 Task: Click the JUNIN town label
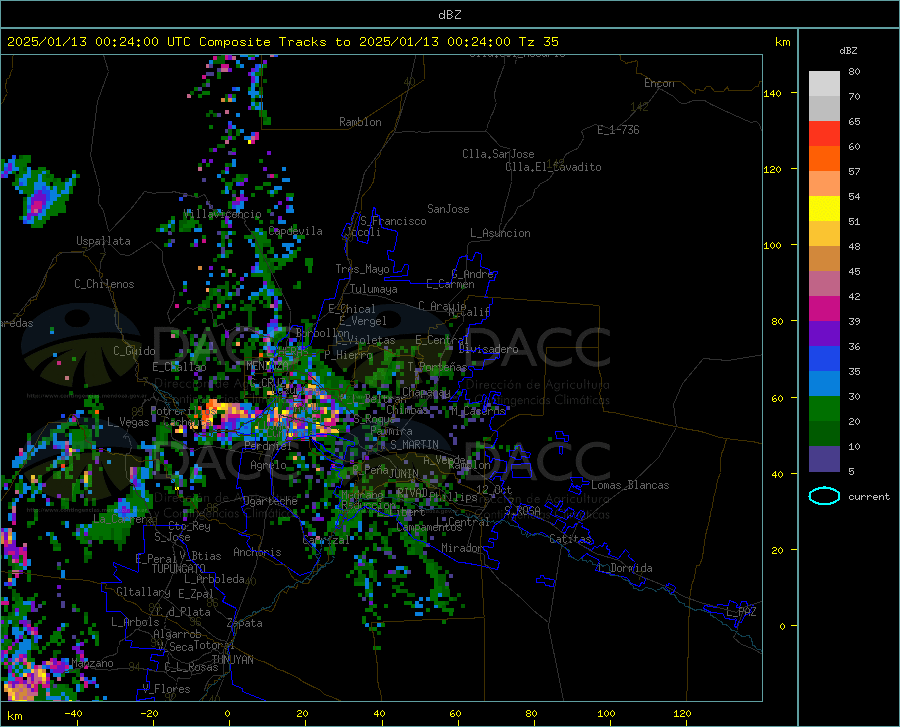[404, 473]
